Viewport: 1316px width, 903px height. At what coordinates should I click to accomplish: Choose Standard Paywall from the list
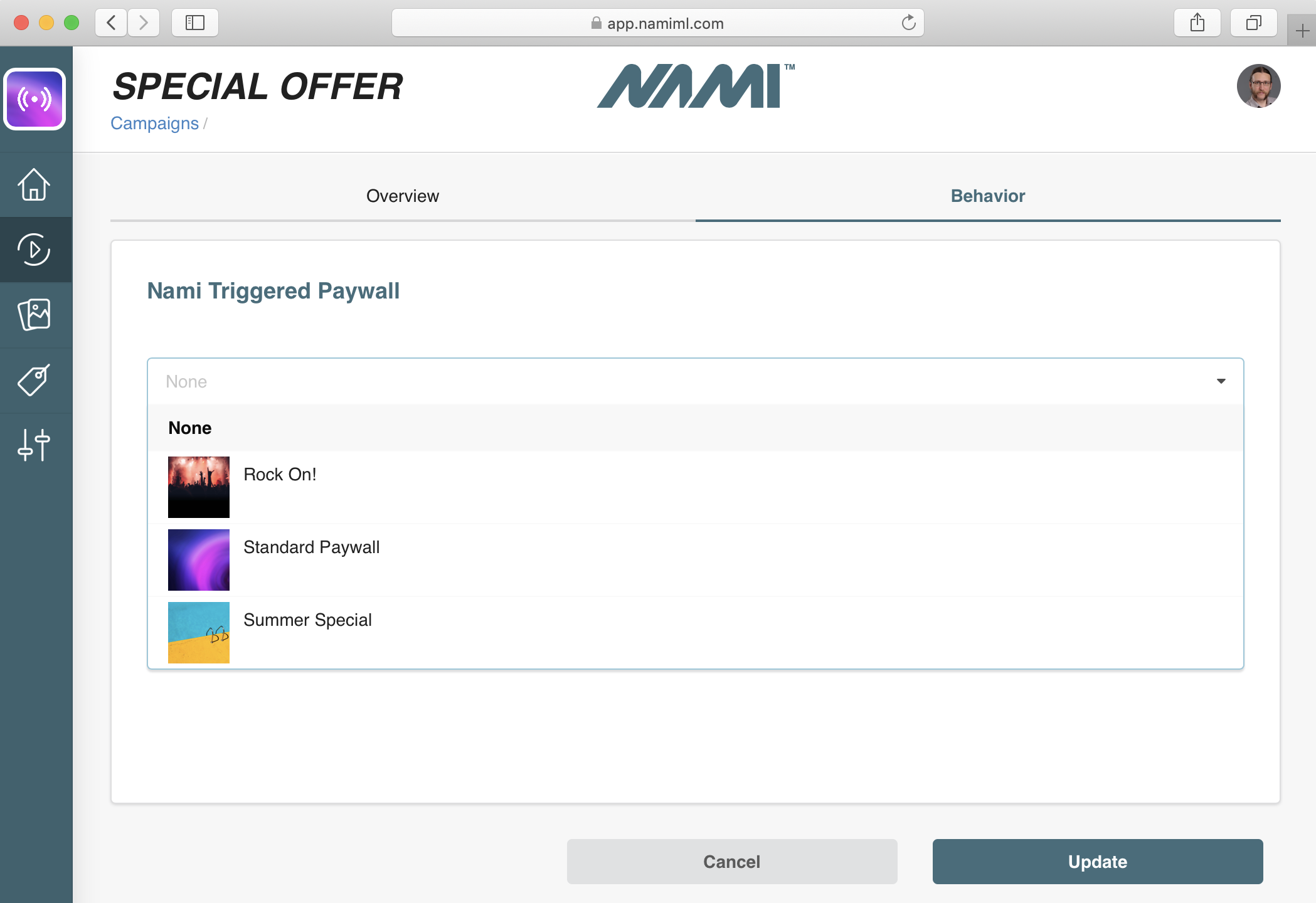(311, 547)
